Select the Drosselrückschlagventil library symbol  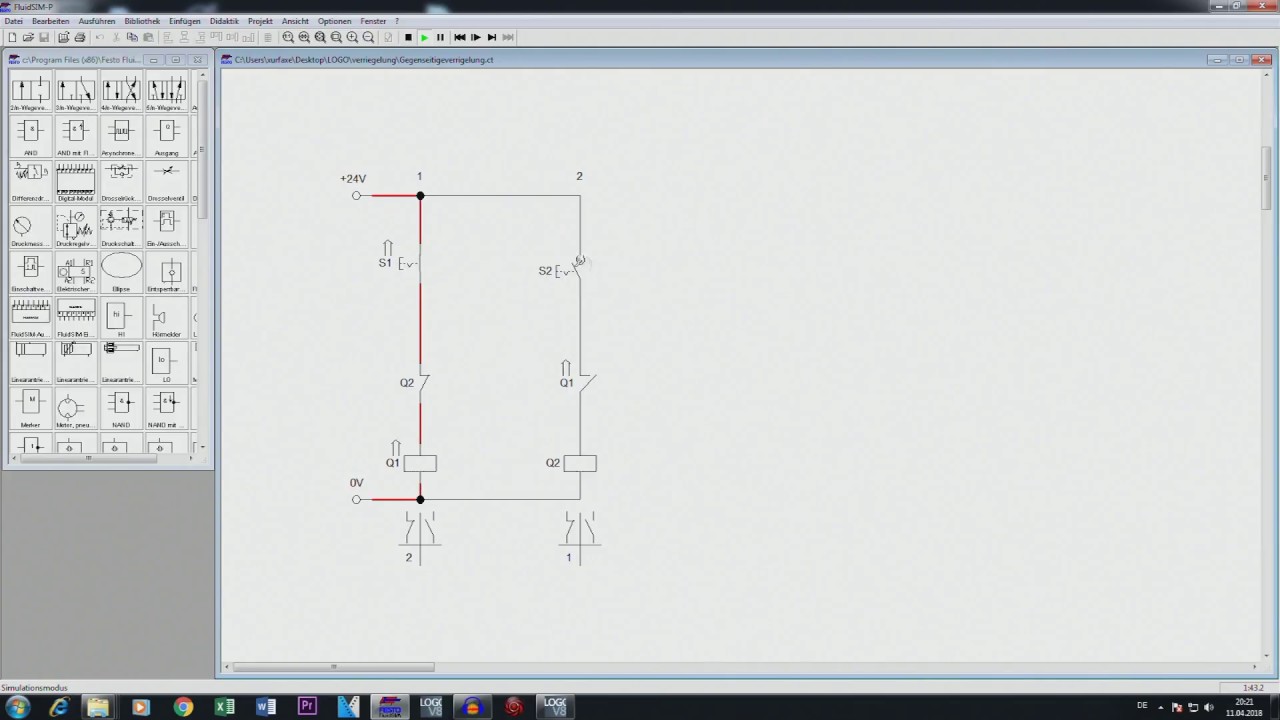[x=120, y=183]
